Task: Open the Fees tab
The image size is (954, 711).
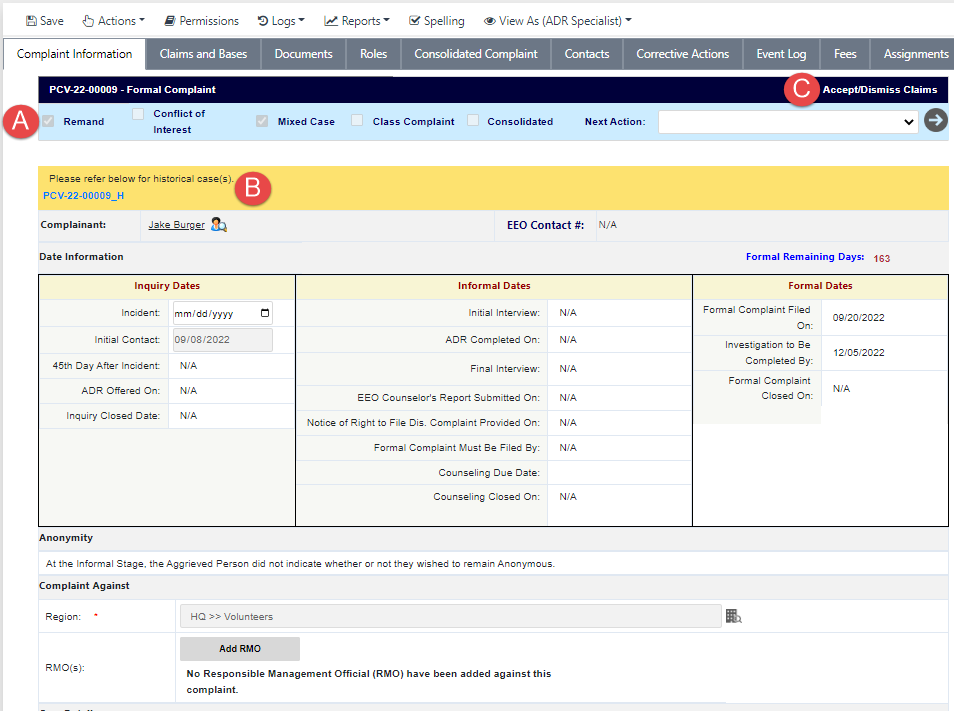Action: click(x=845, y=54)
